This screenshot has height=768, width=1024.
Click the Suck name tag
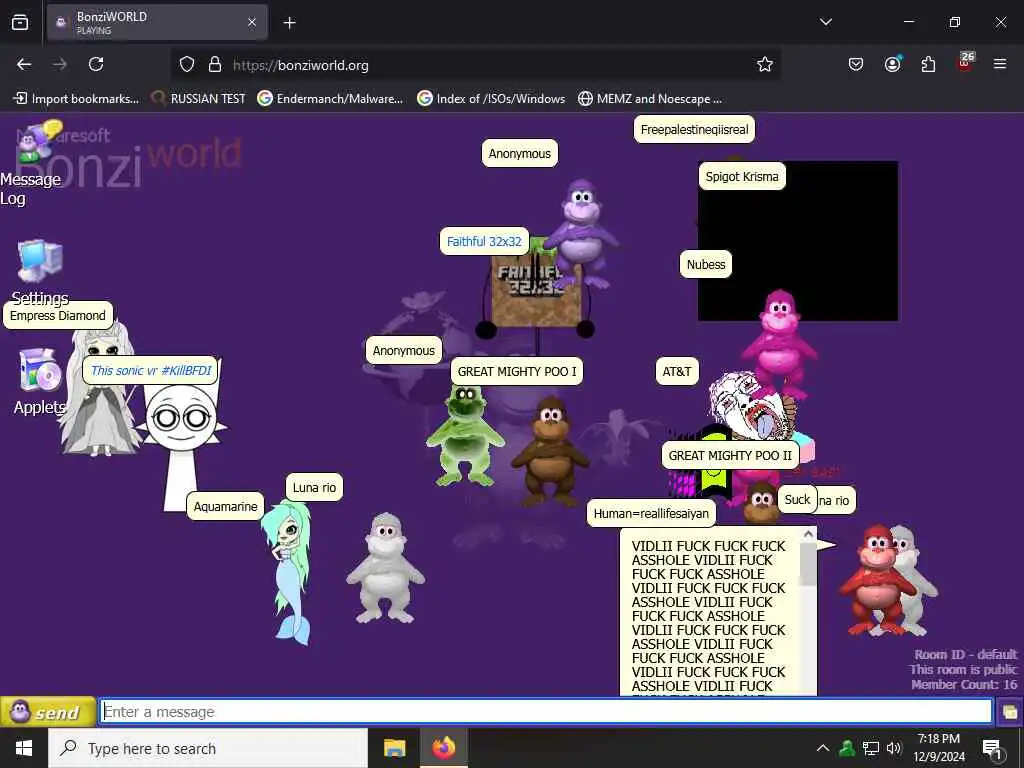pos(797,500)
